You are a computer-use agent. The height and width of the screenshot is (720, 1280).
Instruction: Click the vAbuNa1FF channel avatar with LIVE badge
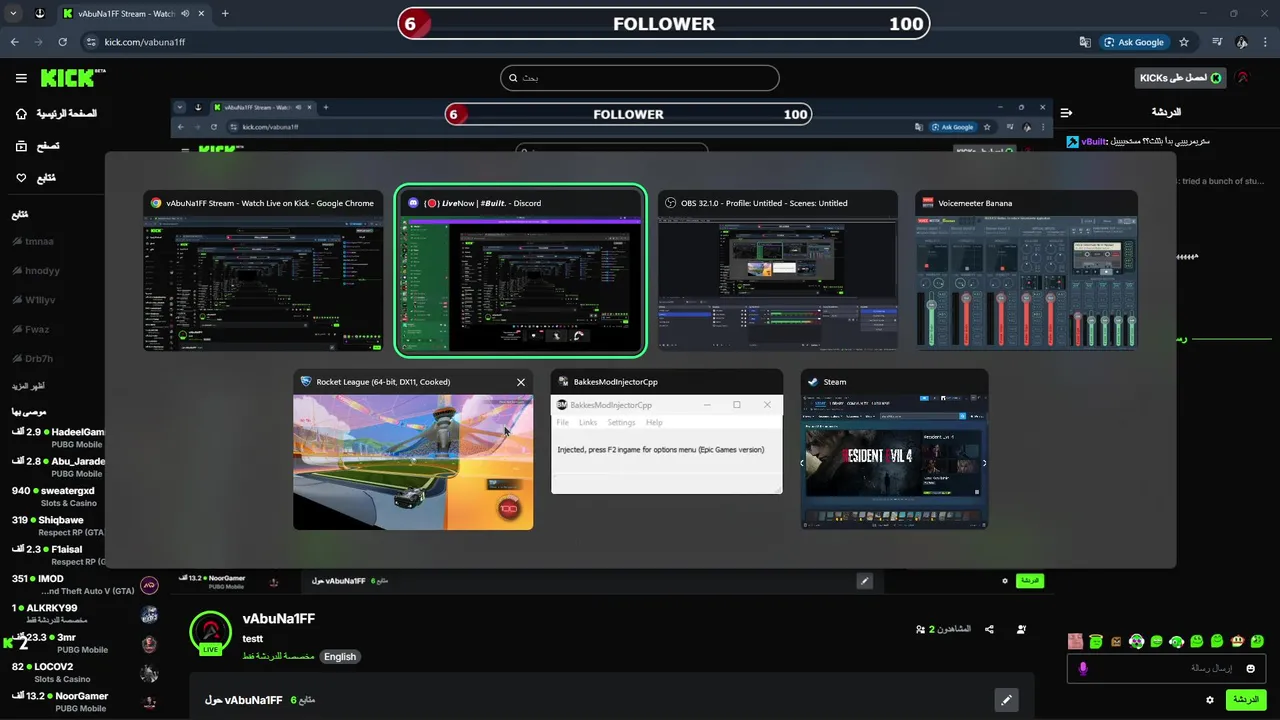click(210, 632)
